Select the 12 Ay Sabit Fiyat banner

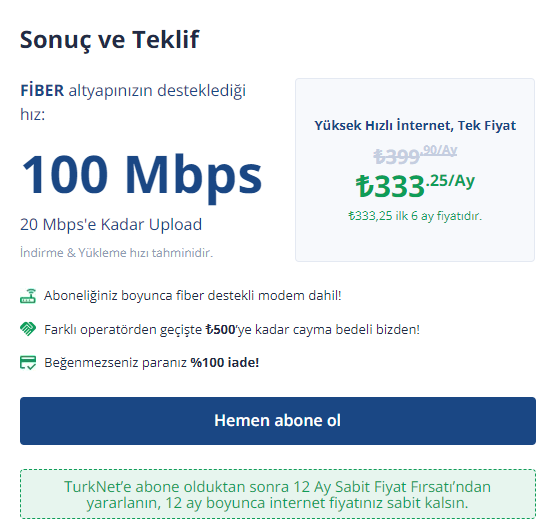[278, 494]
